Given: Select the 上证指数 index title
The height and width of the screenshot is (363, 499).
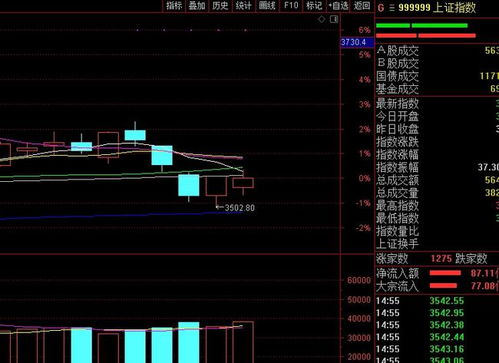Looking at the screenshot, I should (x=454, y=8).
